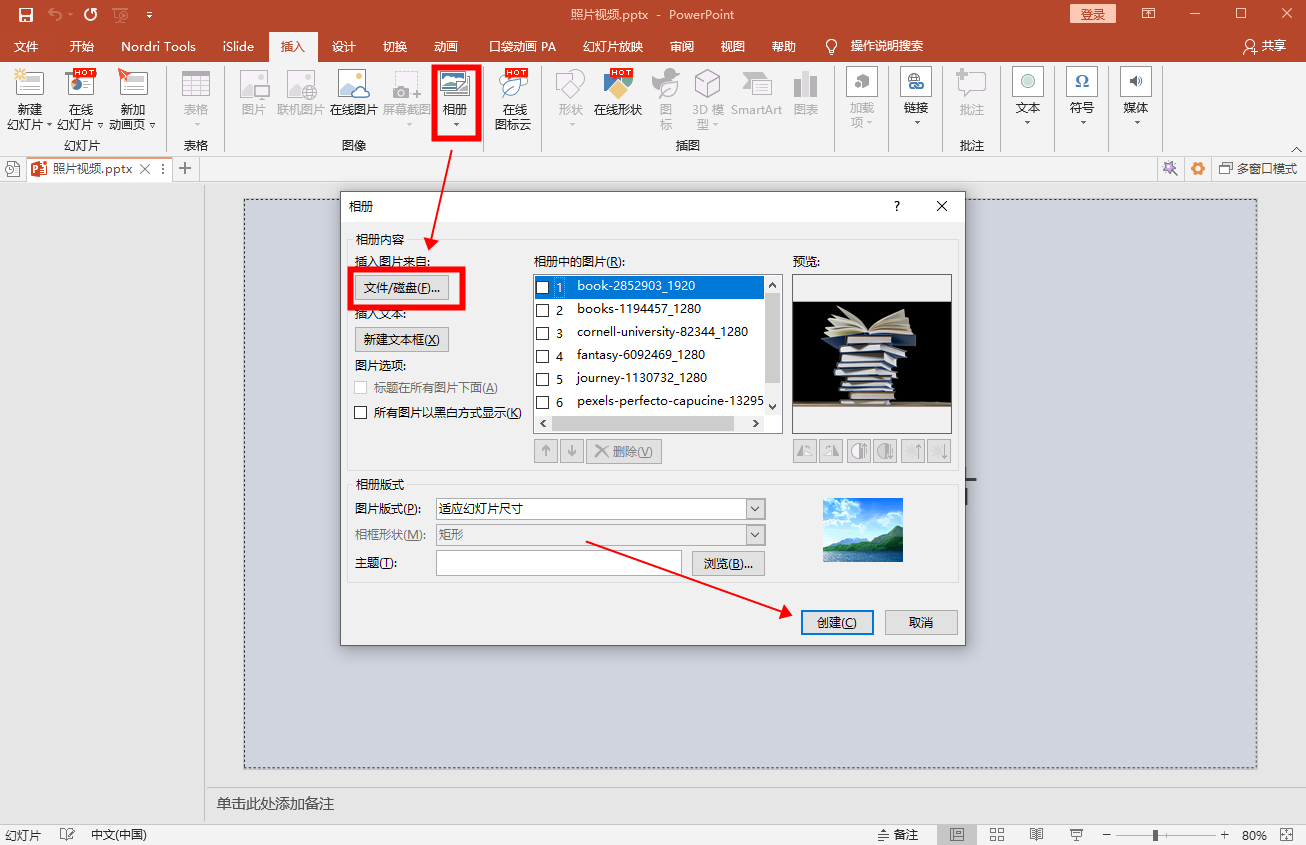Image resolution: width=1306 pixels, height=845 pixels.
Task: Switch to normal view in status bar
Action: 957,835
